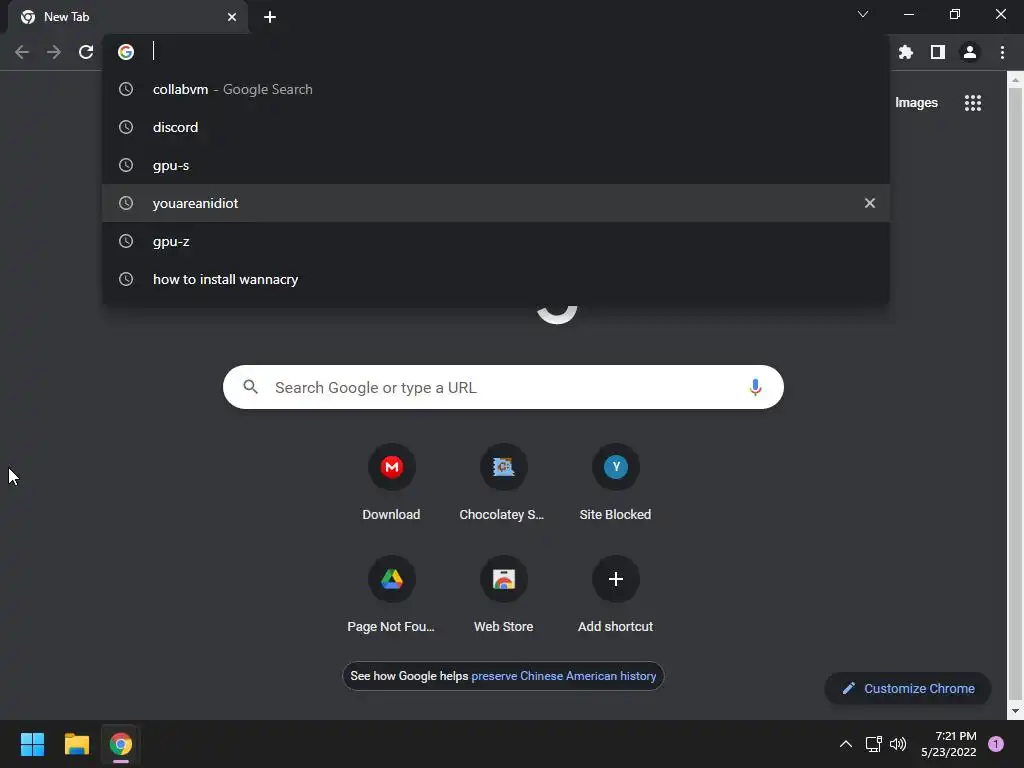This screenshot has width=1024, height=768.
Task: Open the Google apps grid
Action: (973, 103)
